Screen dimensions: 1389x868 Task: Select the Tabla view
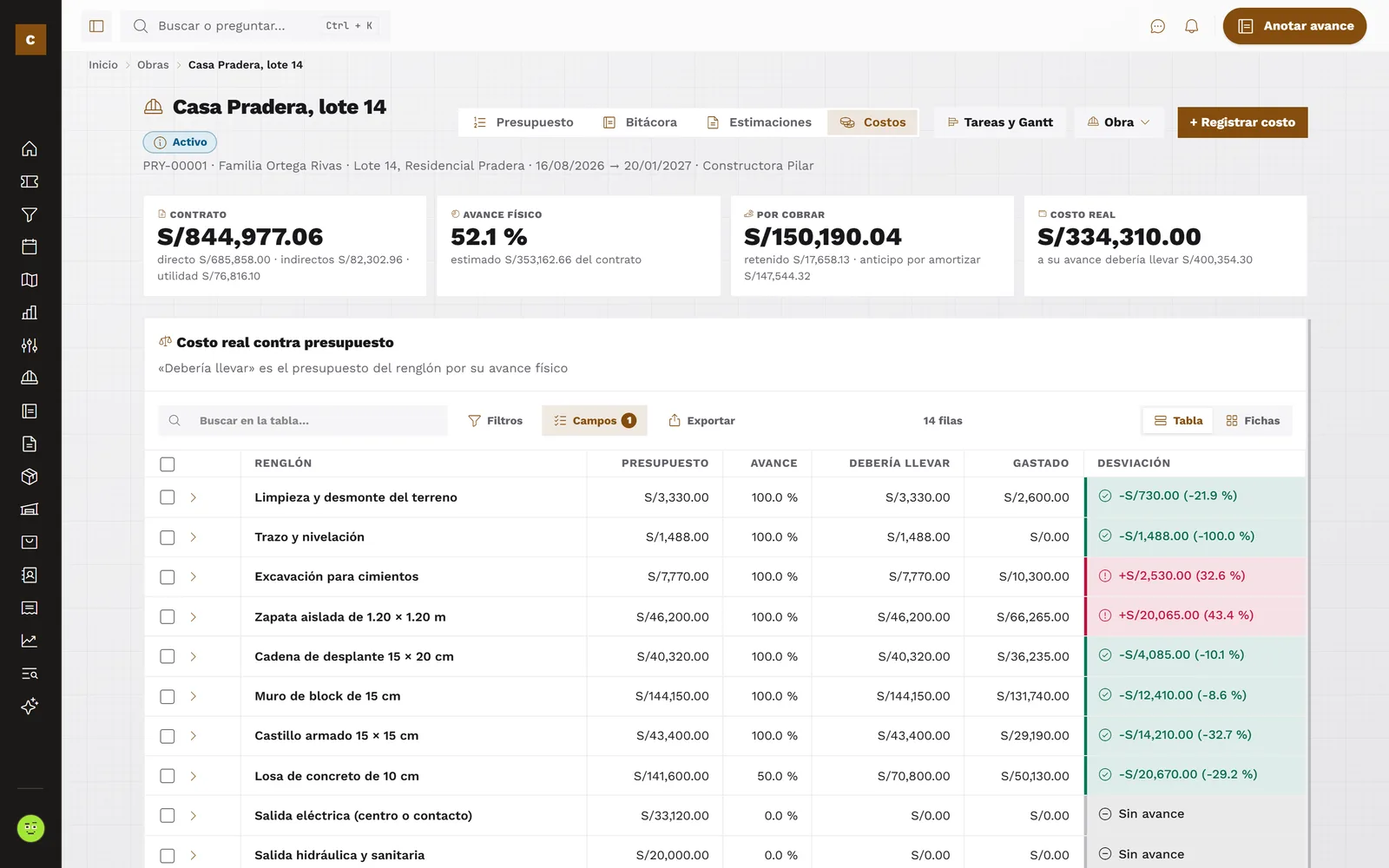(x=1179, y=421)
